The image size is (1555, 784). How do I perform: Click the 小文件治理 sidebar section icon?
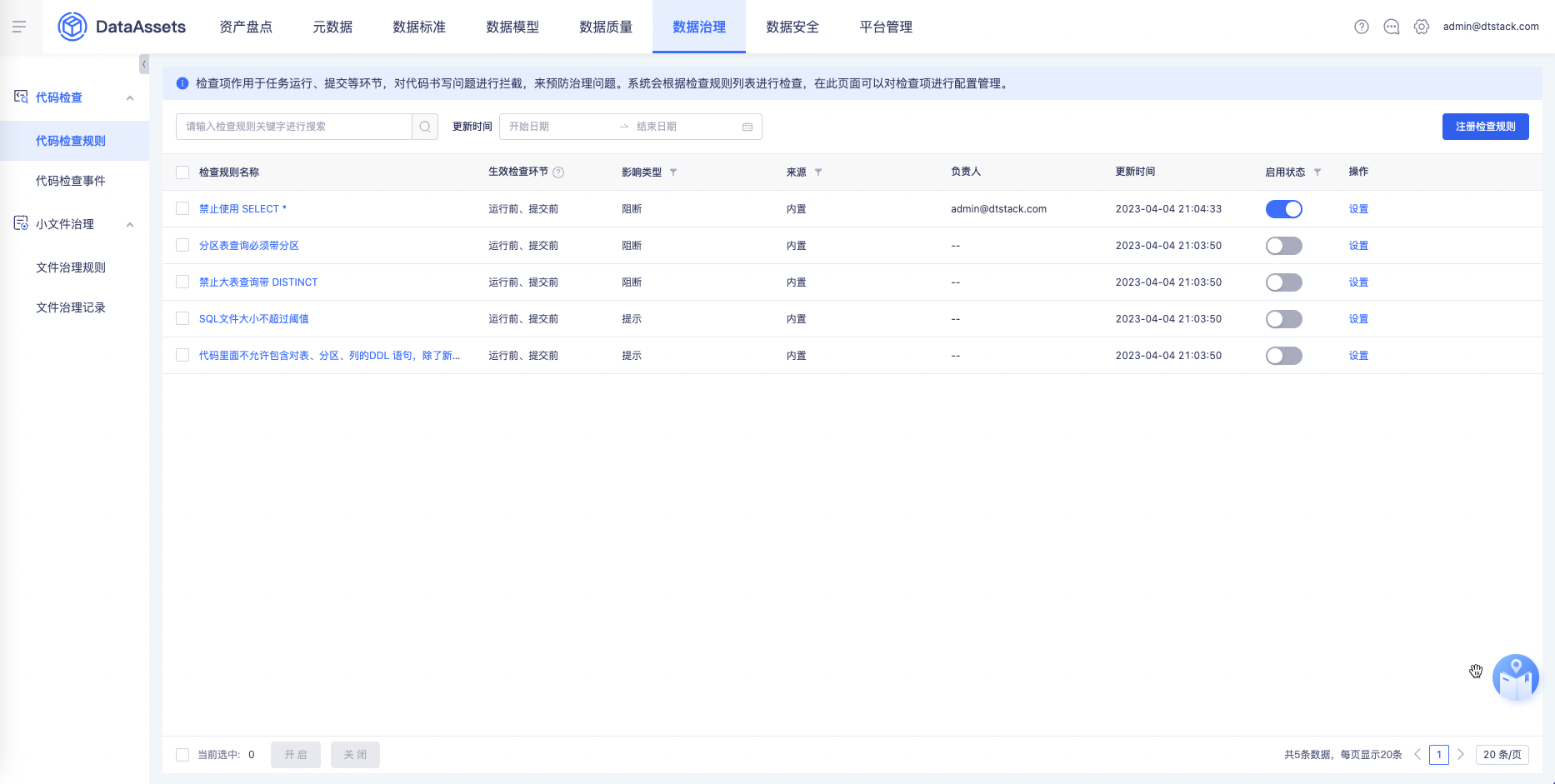22,223
